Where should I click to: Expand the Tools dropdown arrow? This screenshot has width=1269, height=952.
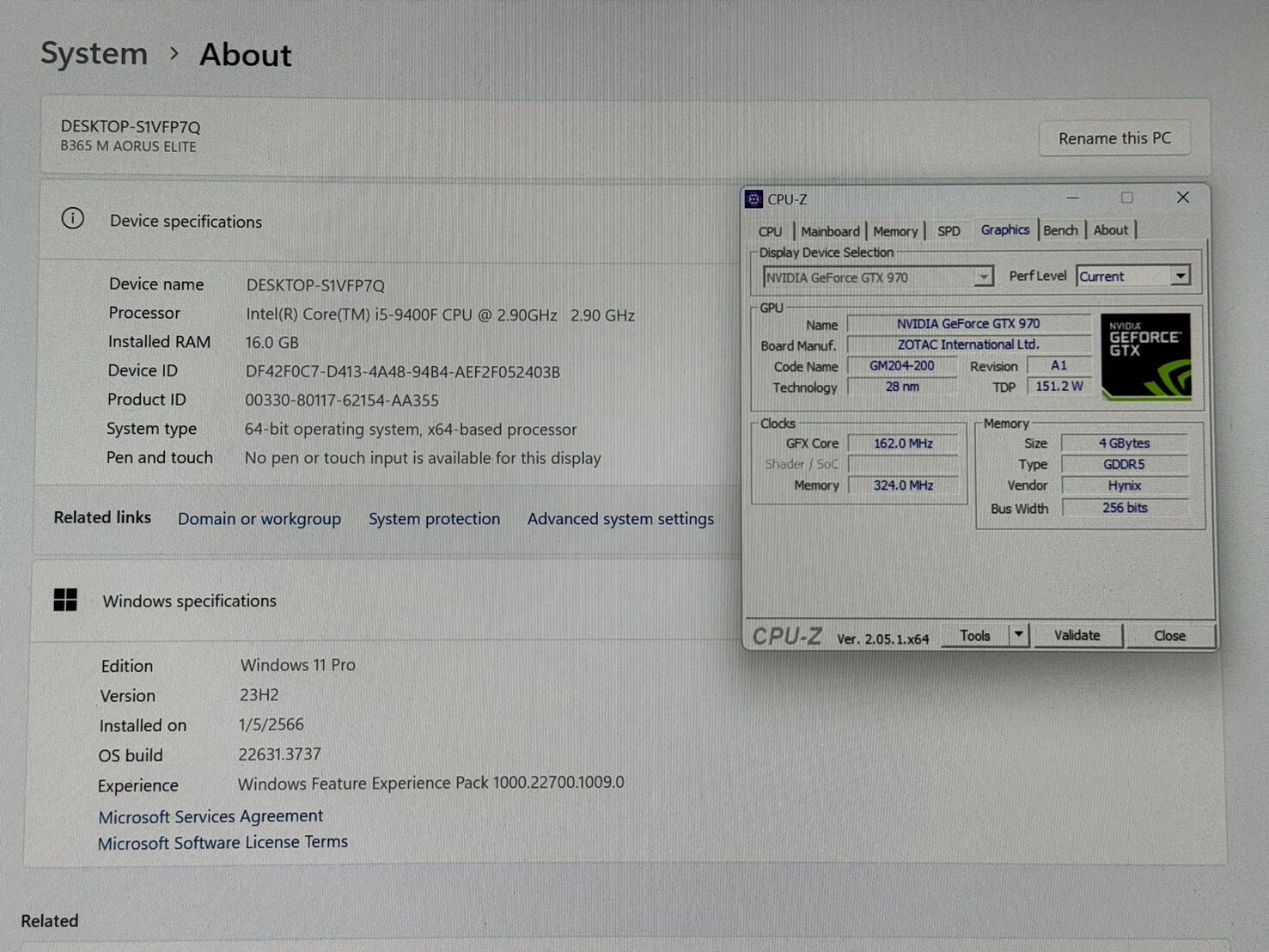(x=1019, y=635)
